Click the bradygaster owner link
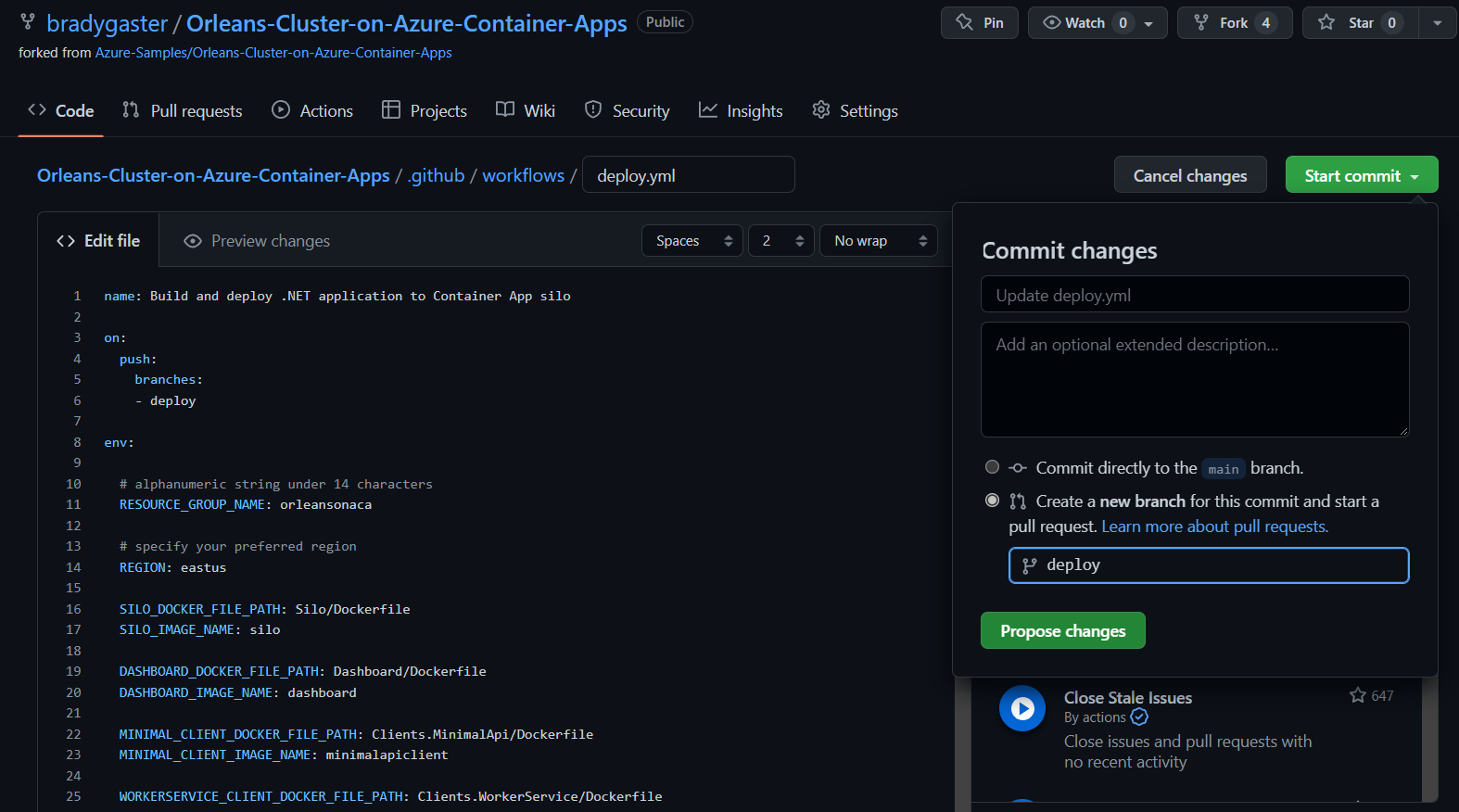The width and height of the screenshot is (1459, 812). [x=108, y=23]
